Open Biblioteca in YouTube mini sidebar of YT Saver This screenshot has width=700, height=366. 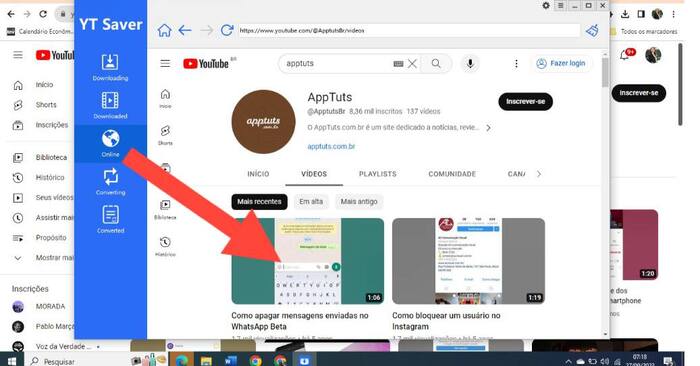(x=165, y=209)
